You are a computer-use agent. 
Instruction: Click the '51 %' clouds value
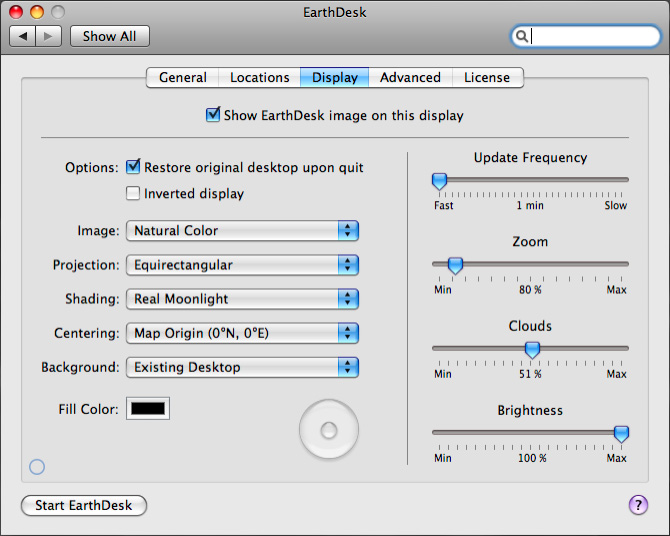(530, 374)
